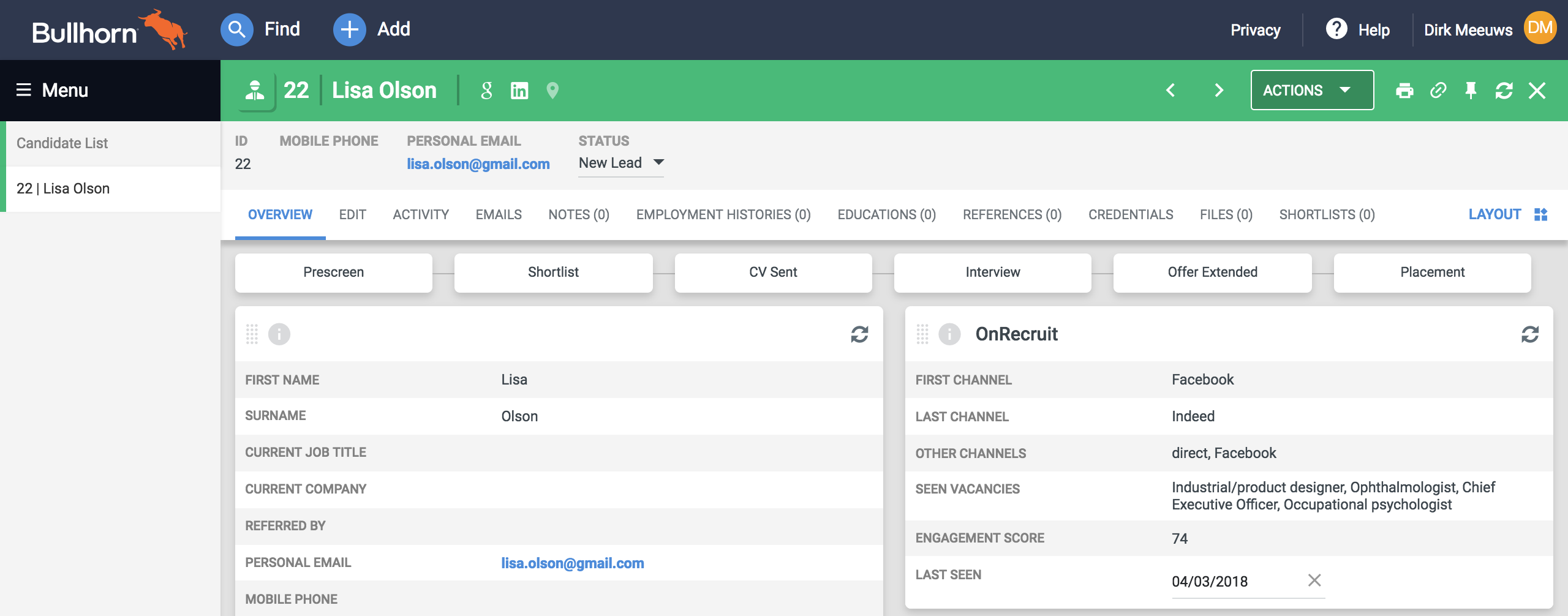Open lisa.olson@gmail.com link in header
The image size is (1568, 616).
(478, 164)
